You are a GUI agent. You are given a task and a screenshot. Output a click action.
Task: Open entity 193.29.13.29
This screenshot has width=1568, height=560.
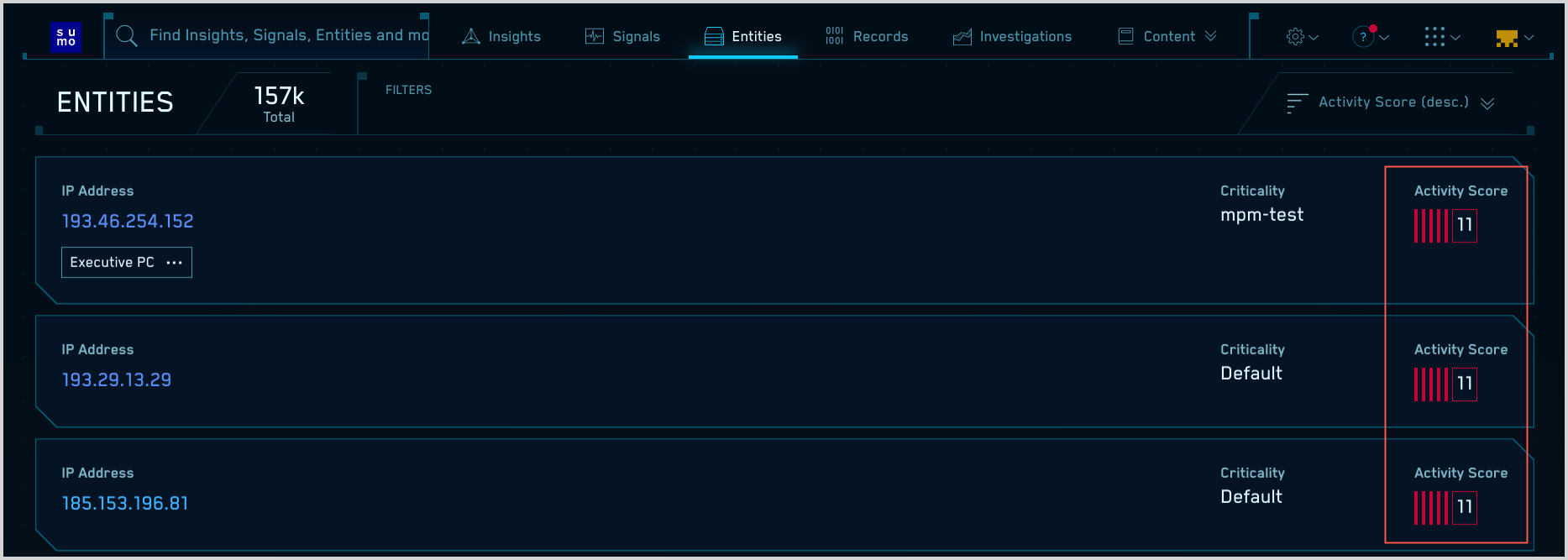(117, 379)
